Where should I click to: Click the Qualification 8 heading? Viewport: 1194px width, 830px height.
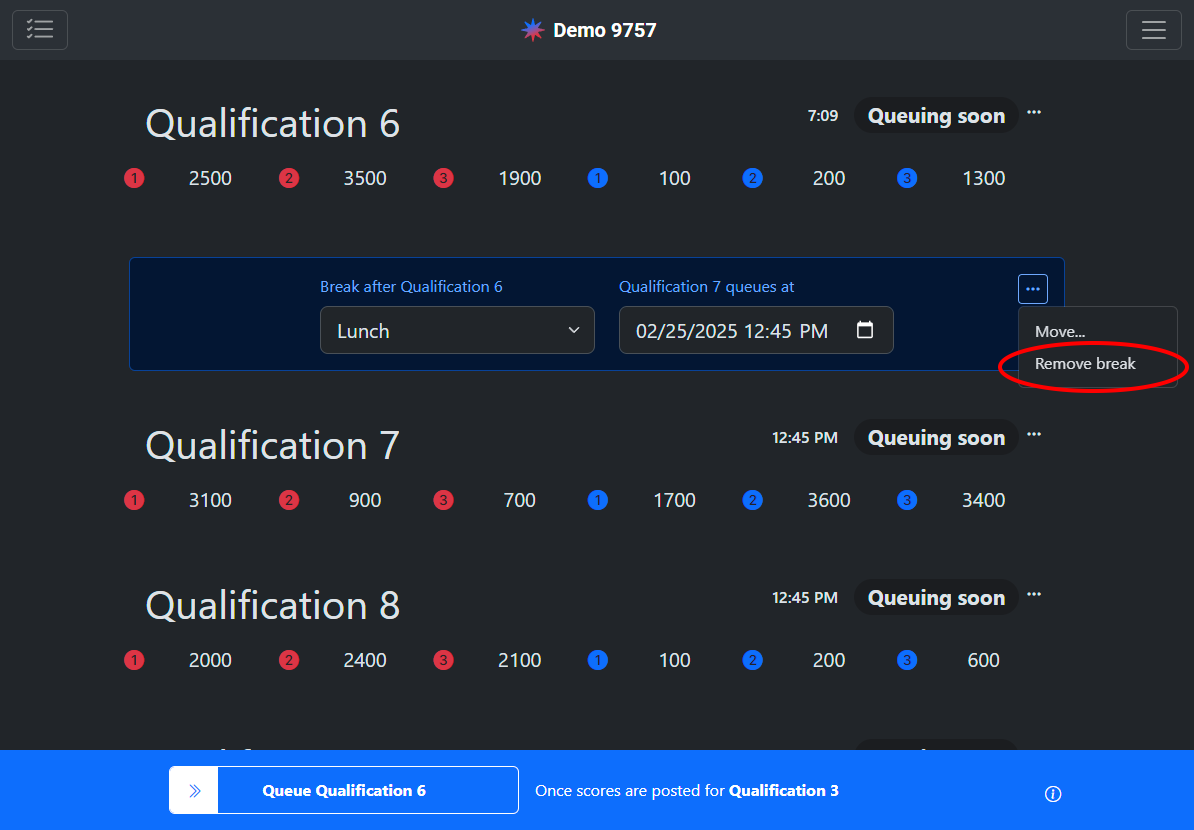[x=273, y=606]
